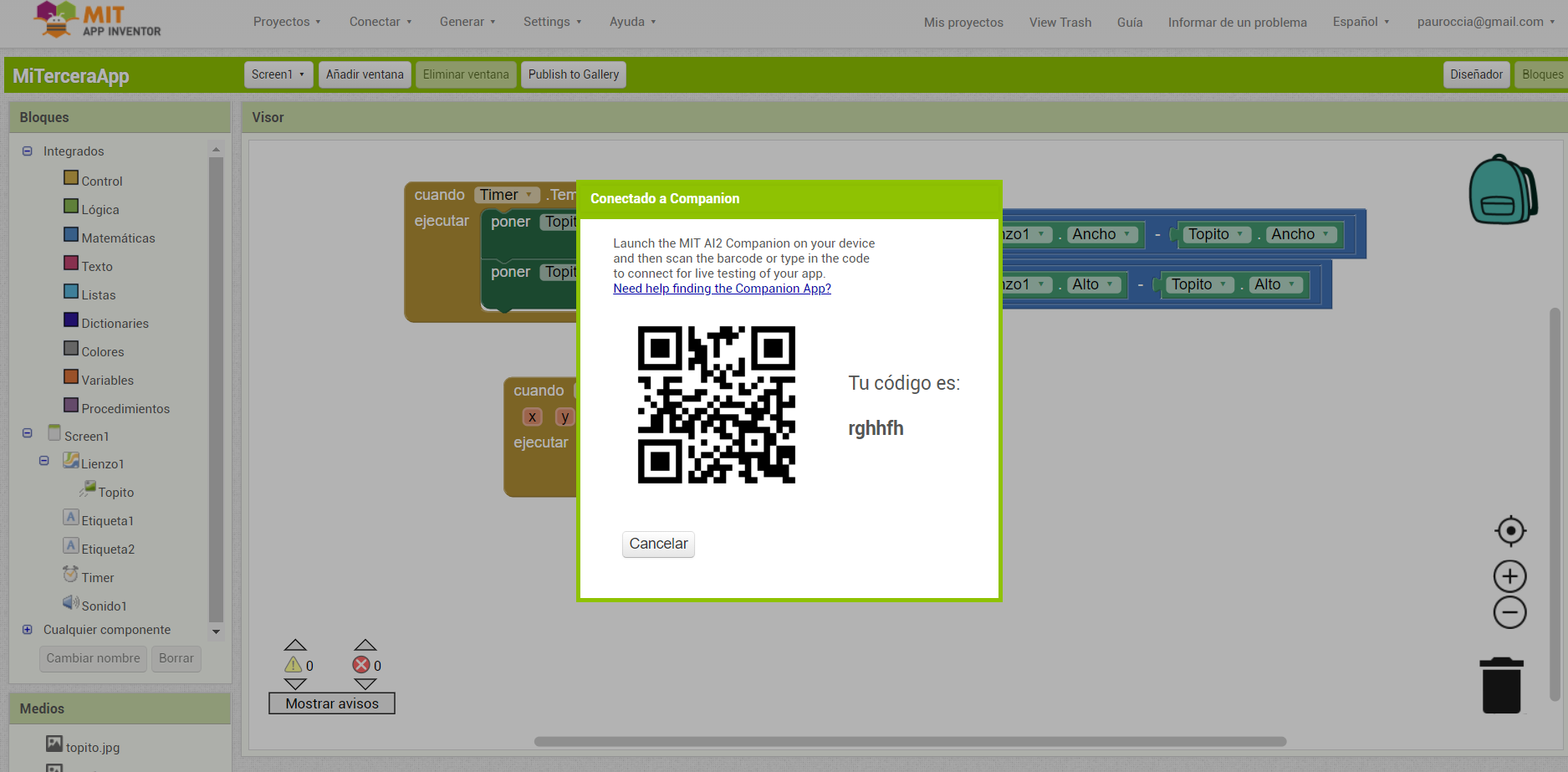The height and width of the screenshot is (772, 1568).
Task: Go to previous error up arrow
Action: [365, 645]
